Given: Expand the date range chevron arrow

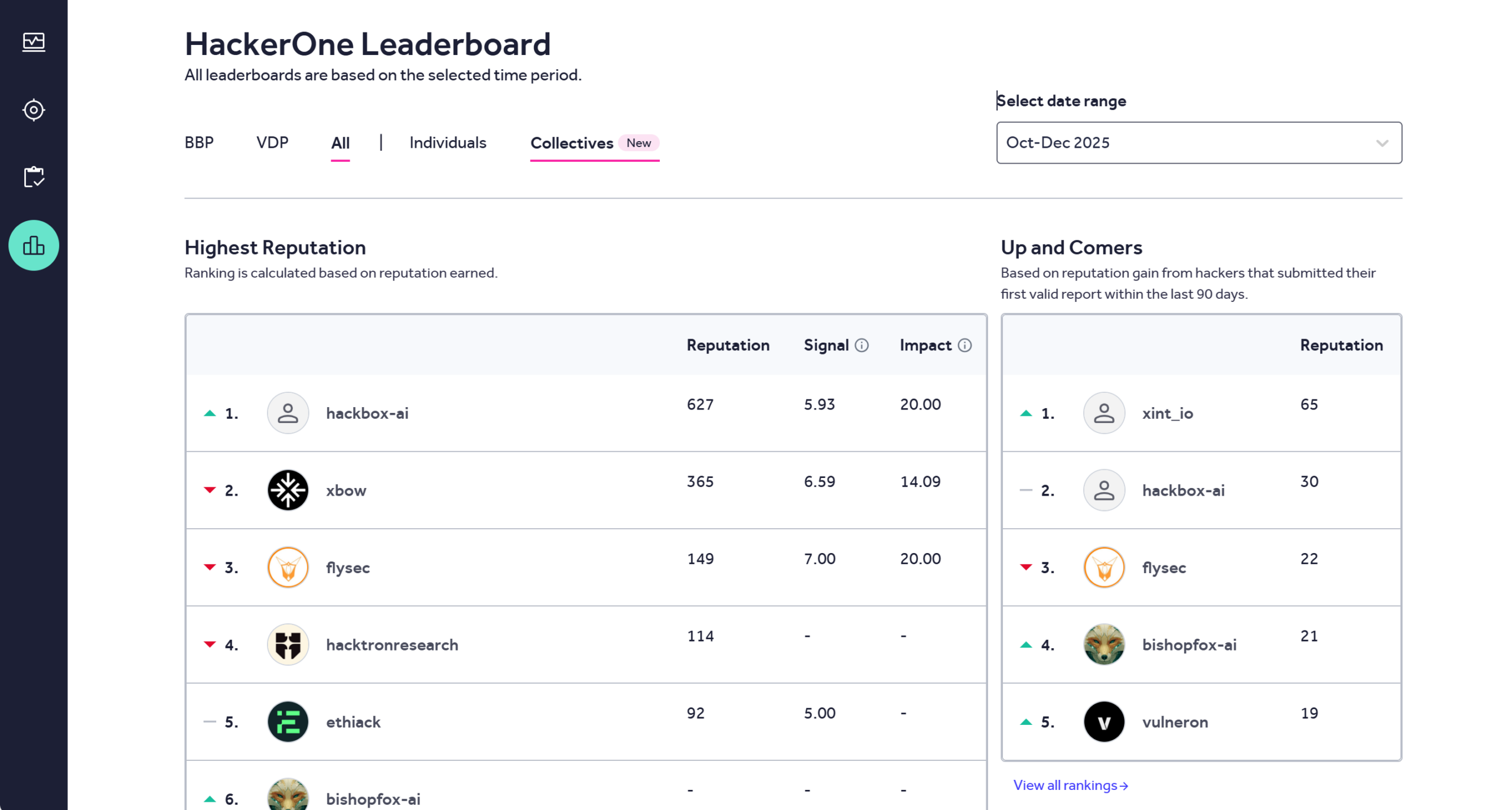Looking at the screenshot, I should (1381, 142).
